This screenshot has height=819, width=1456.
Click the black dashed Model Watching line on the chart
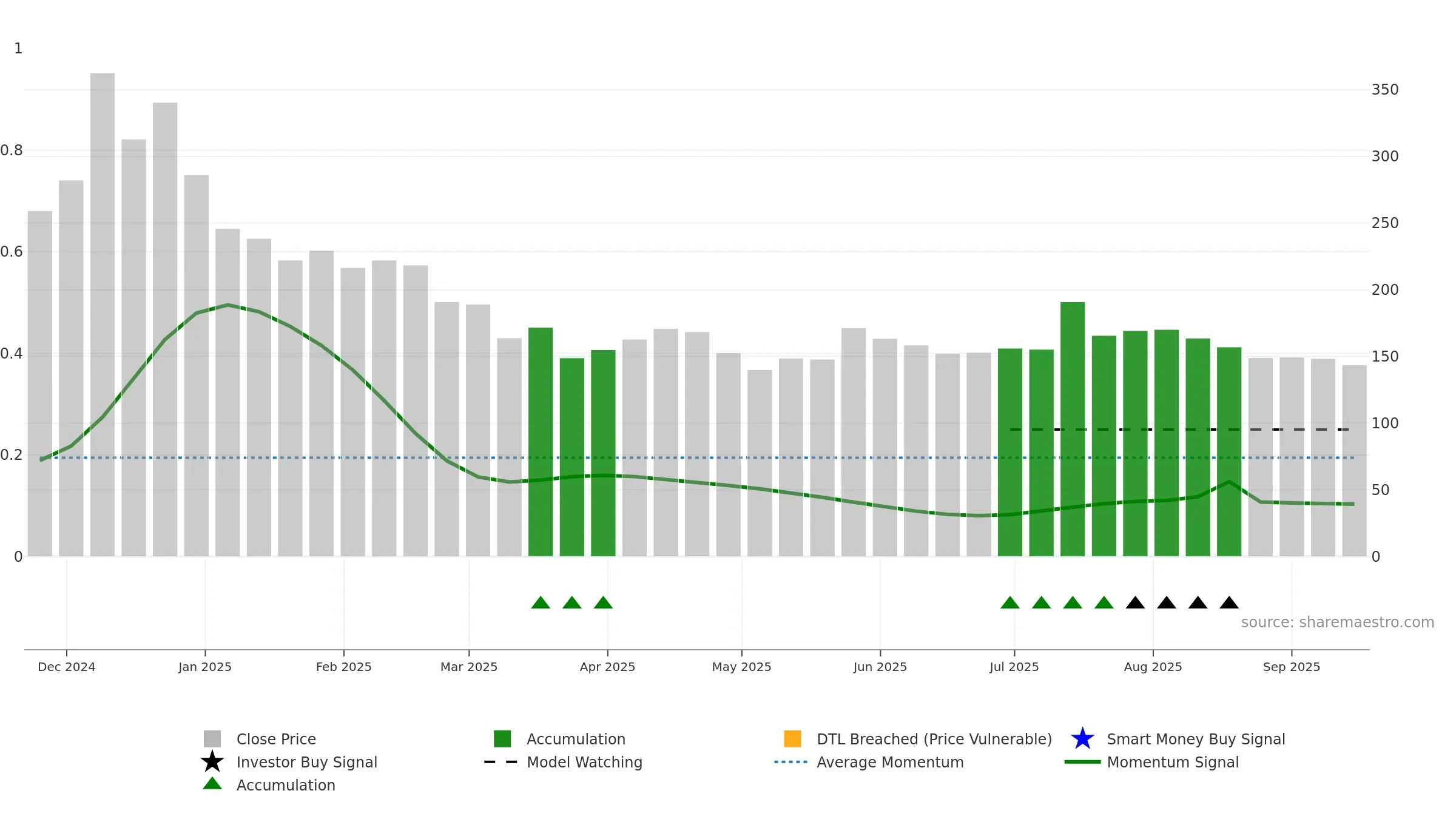pos(1179,430)
